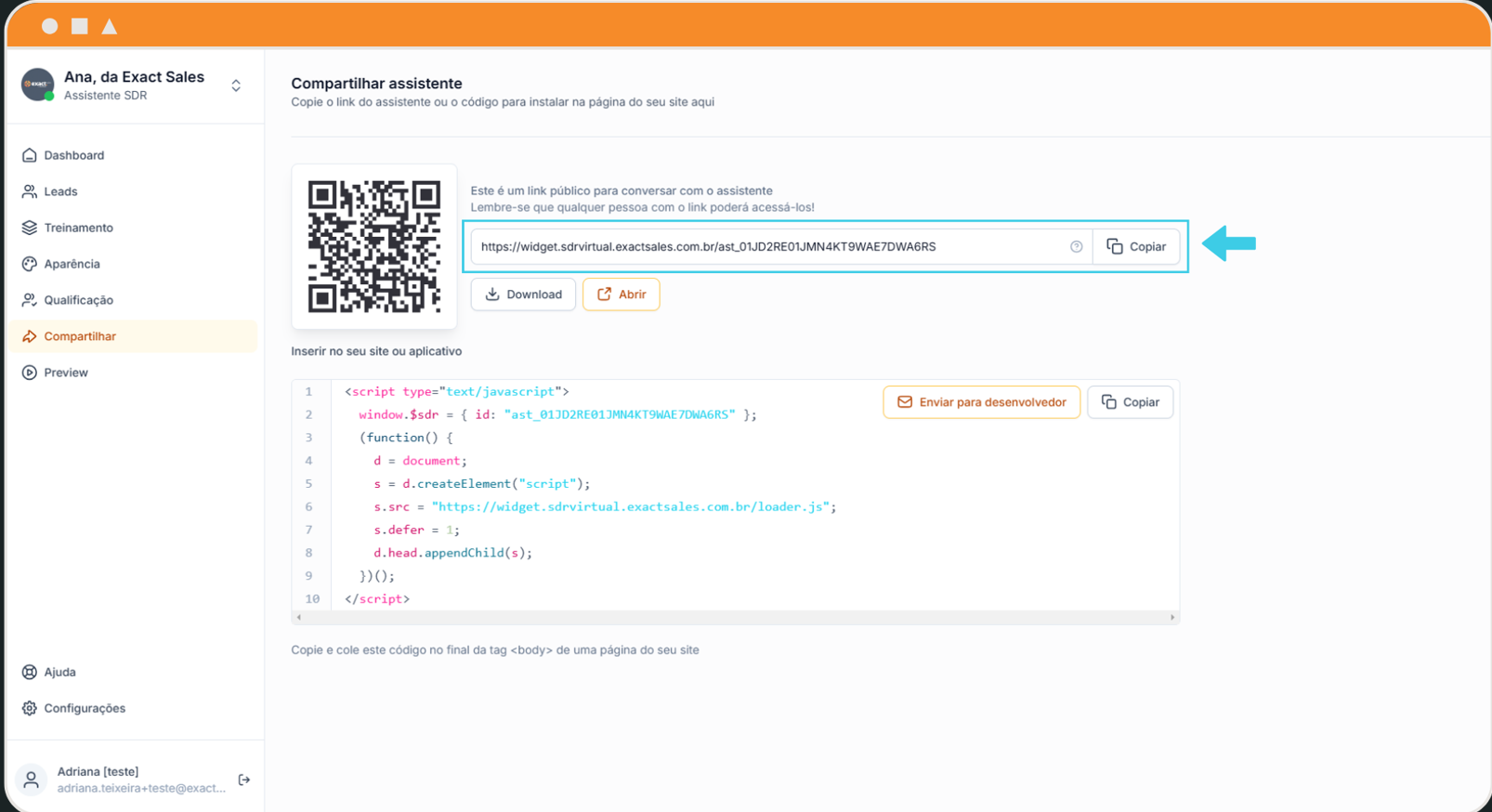Click the Ajuda lifebuoy icon
Viewport: 1492px width, 812px height.
(30, 672)
